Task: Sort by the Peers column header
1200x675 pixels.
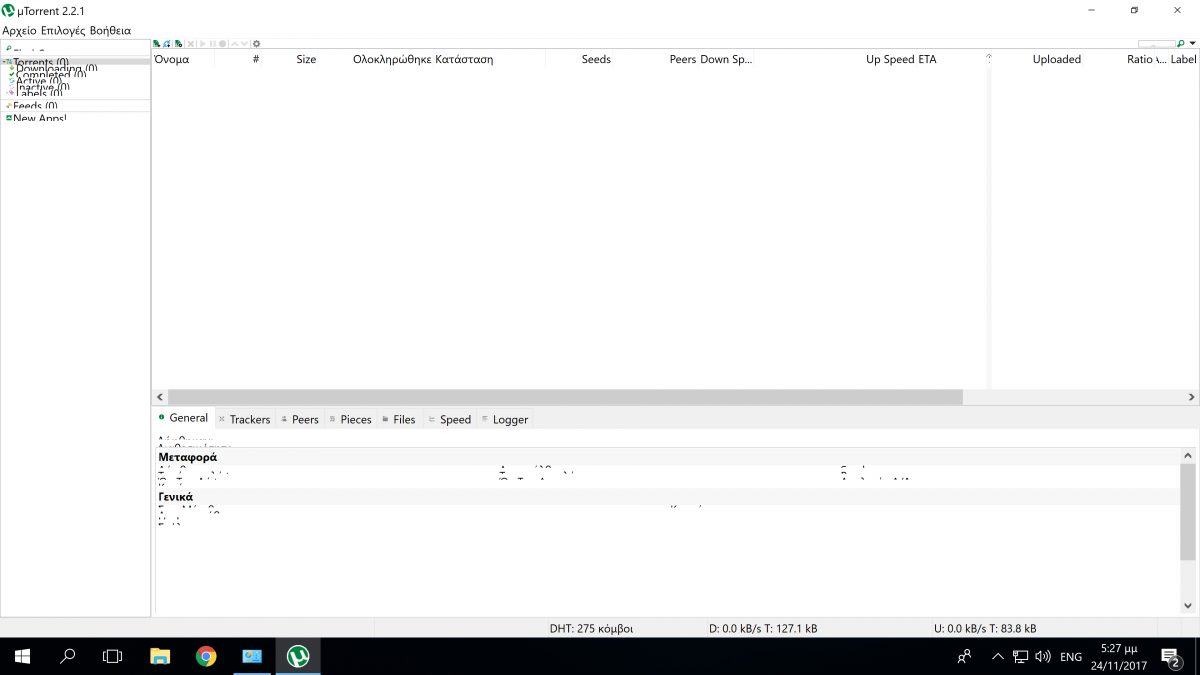Action: click(683, 59)
